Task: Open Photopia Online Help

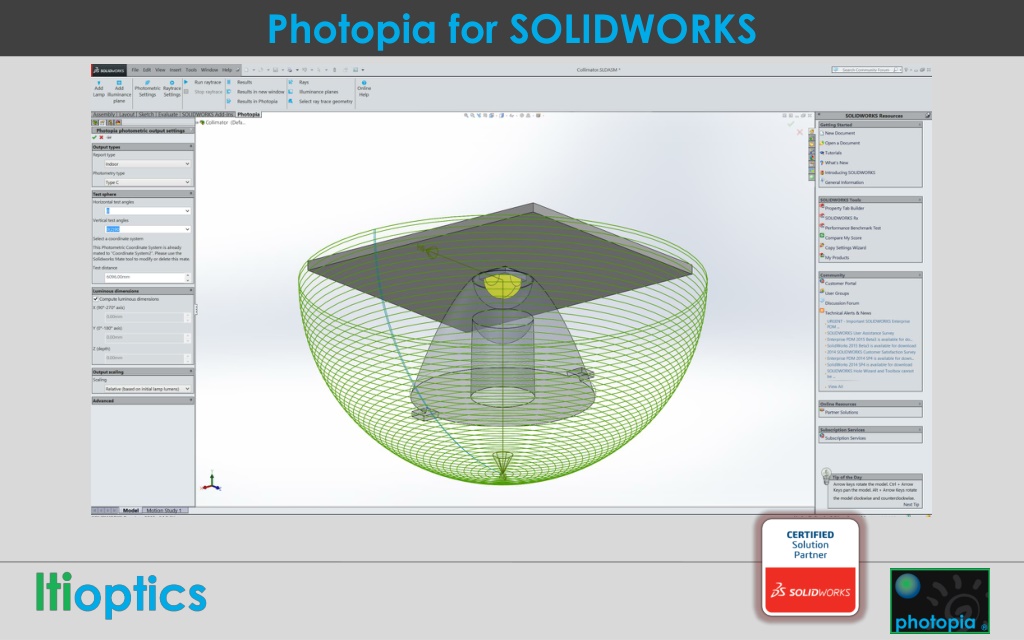Action: (364, 89)
